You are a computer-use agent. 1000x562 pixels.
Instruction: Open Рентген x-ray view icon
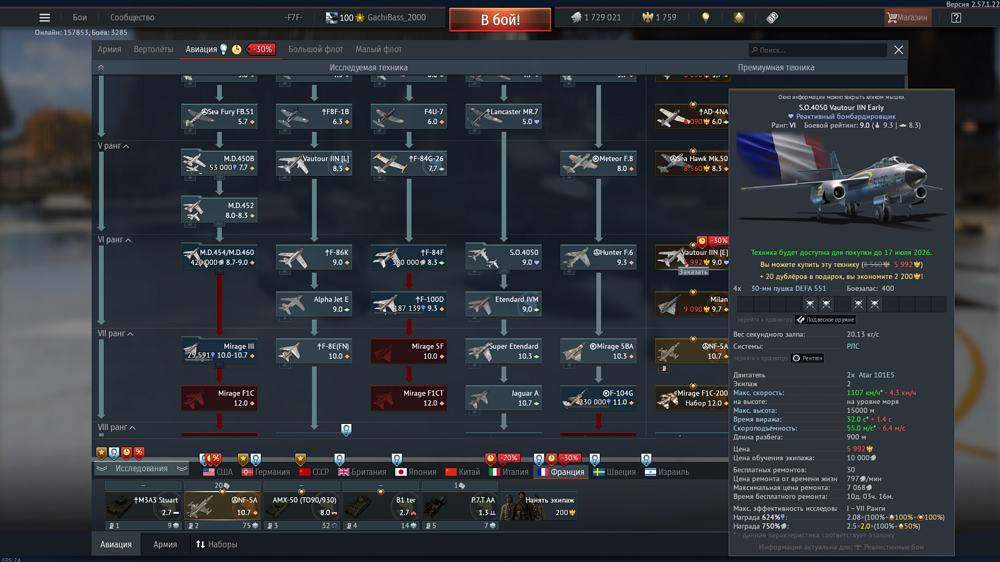(807, 358)
